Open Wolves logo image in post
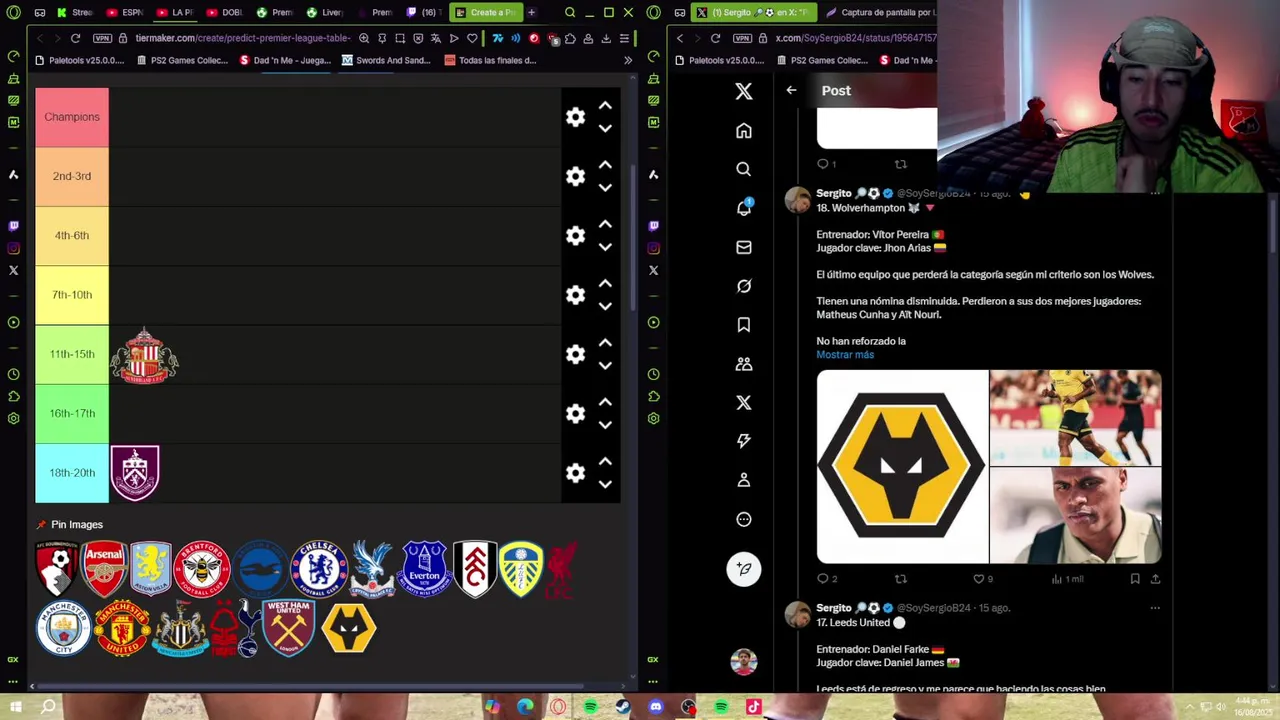The height and width of the screenshot is (720, 1280). coord(902,467)
